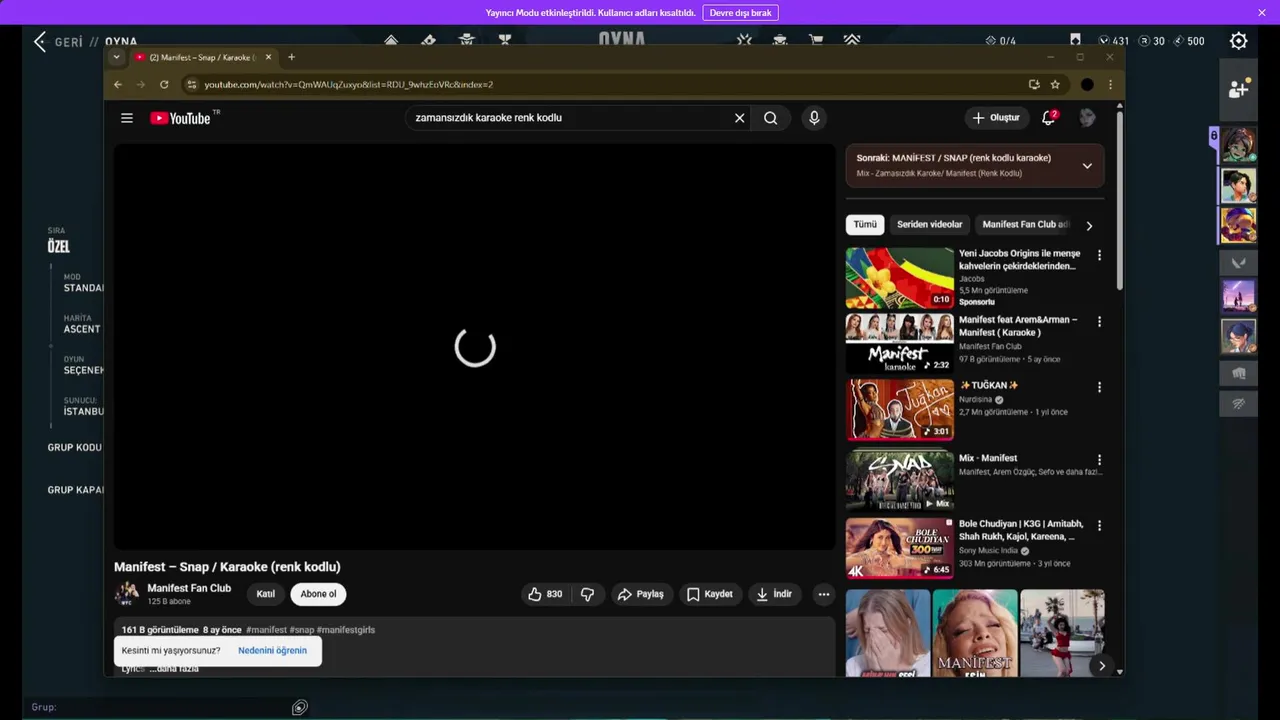Click the Manifest Fan Club channel avatar
Screen dimensions: 1280x720
[127, 594]
